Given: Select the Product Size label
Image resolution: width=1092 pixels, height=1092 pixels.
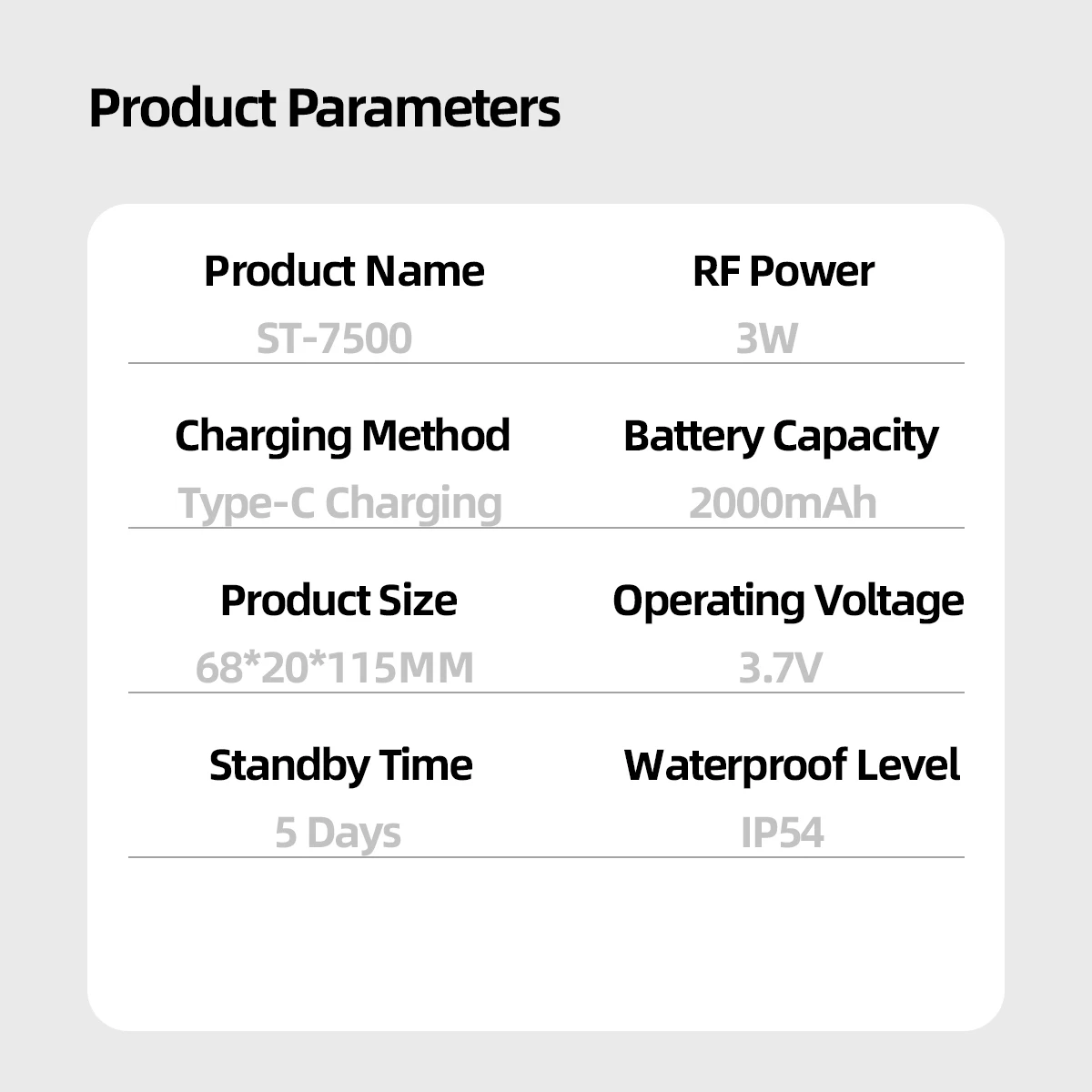Looking at the screenshot, I should coord(339,601).
